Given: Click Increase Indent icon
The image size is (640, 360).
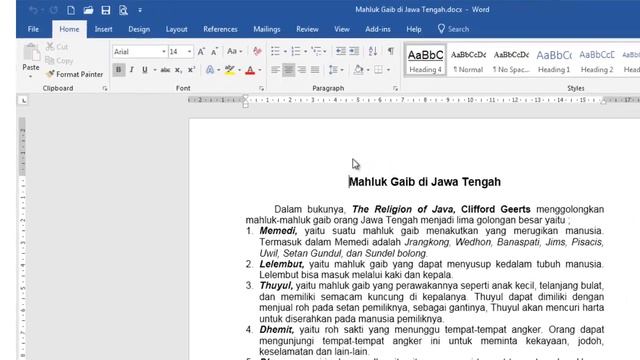Looking at the screenshot, I should tap(354, 51).
